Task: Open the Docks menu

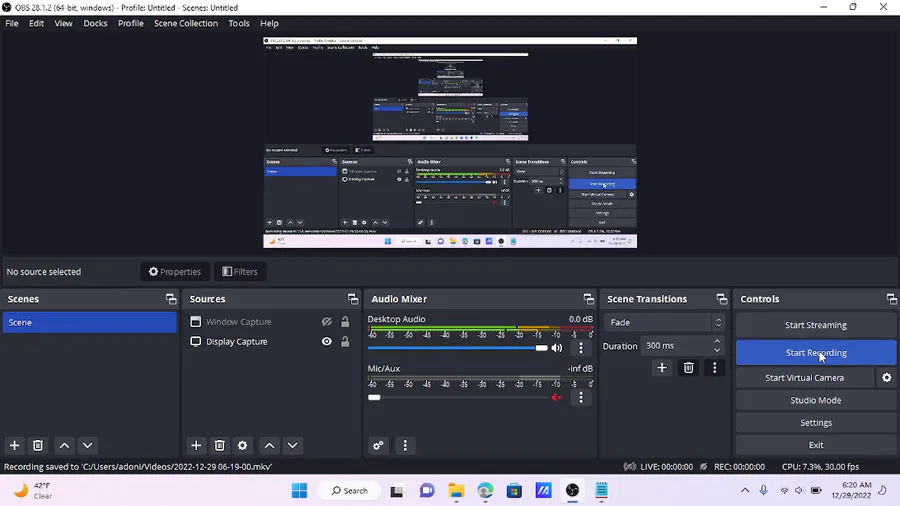Action: (x=95, y=24)
